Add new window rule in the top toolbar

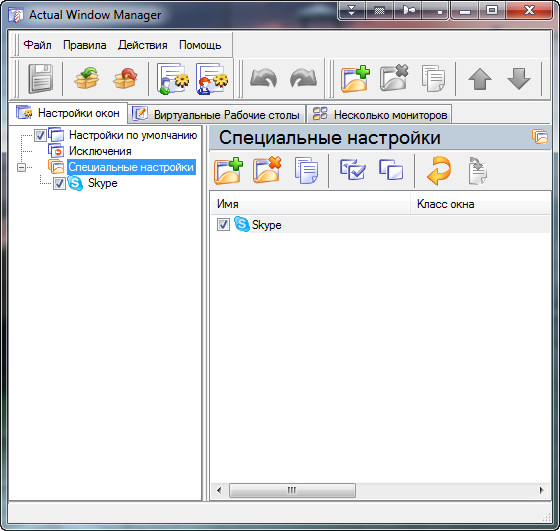pyautogui.click(x=355, y=79)
